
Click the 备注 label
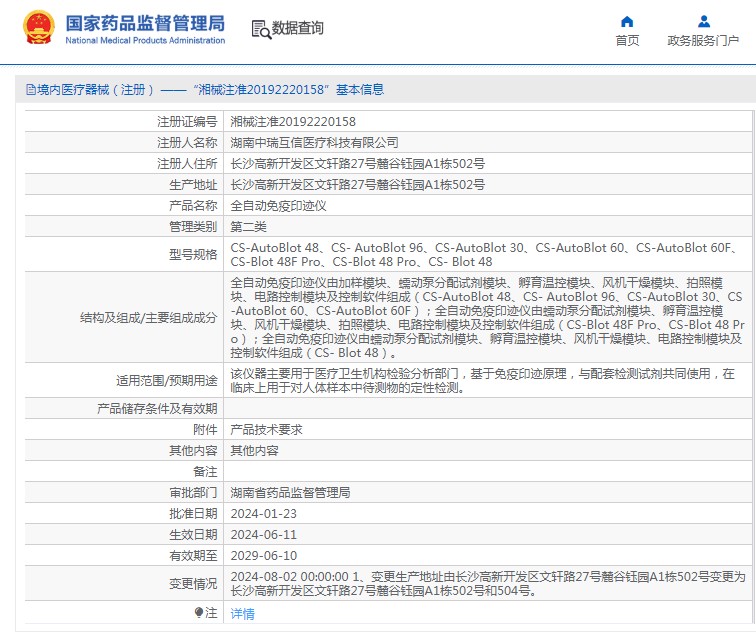(205, 471)
